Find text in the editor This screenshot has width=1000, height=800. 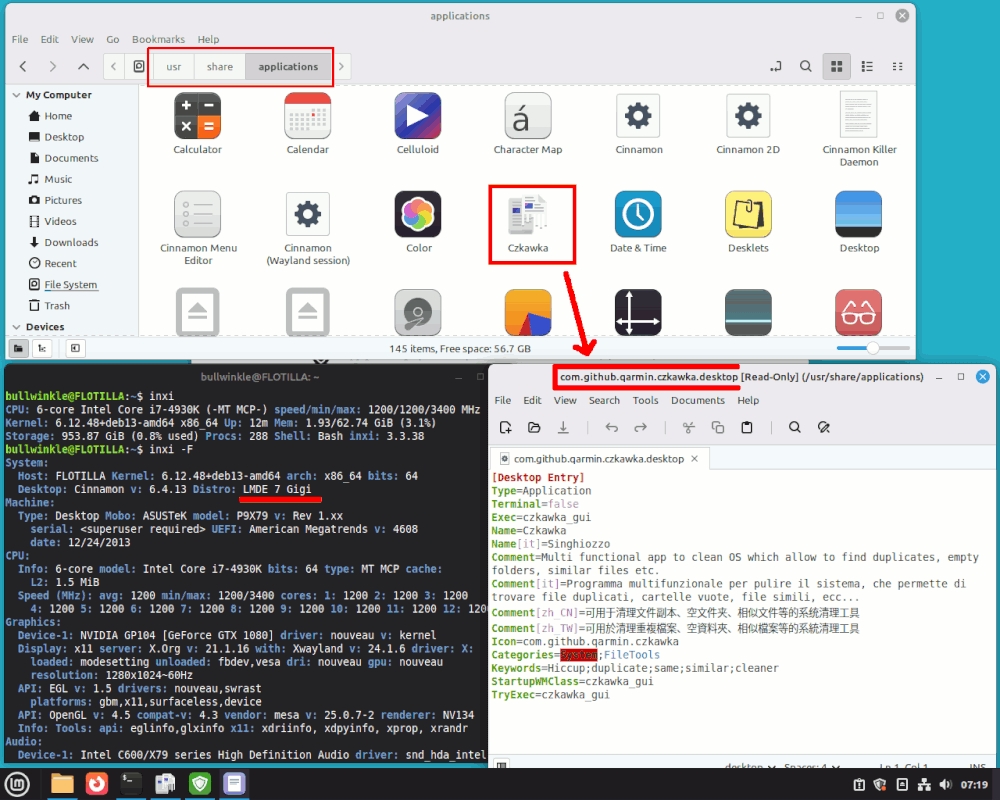[x=795, y=427]
